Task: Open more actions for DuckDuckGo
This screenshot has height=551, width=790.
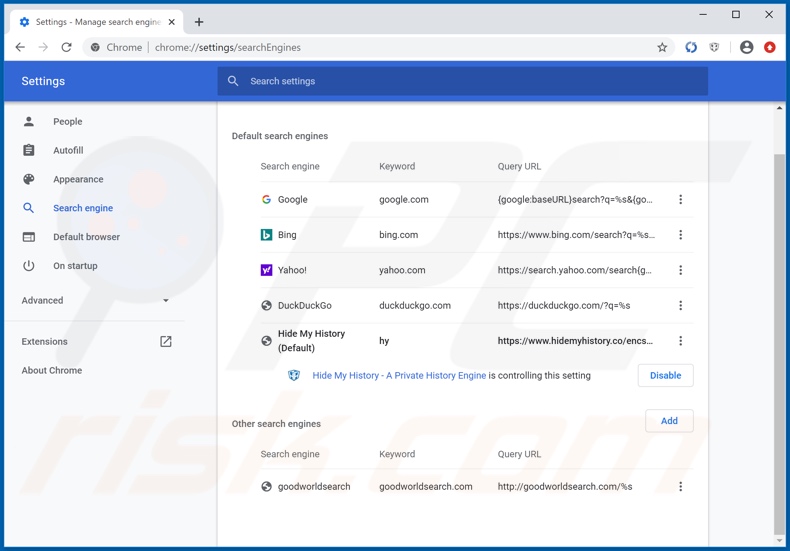Action: click(680, 305)
